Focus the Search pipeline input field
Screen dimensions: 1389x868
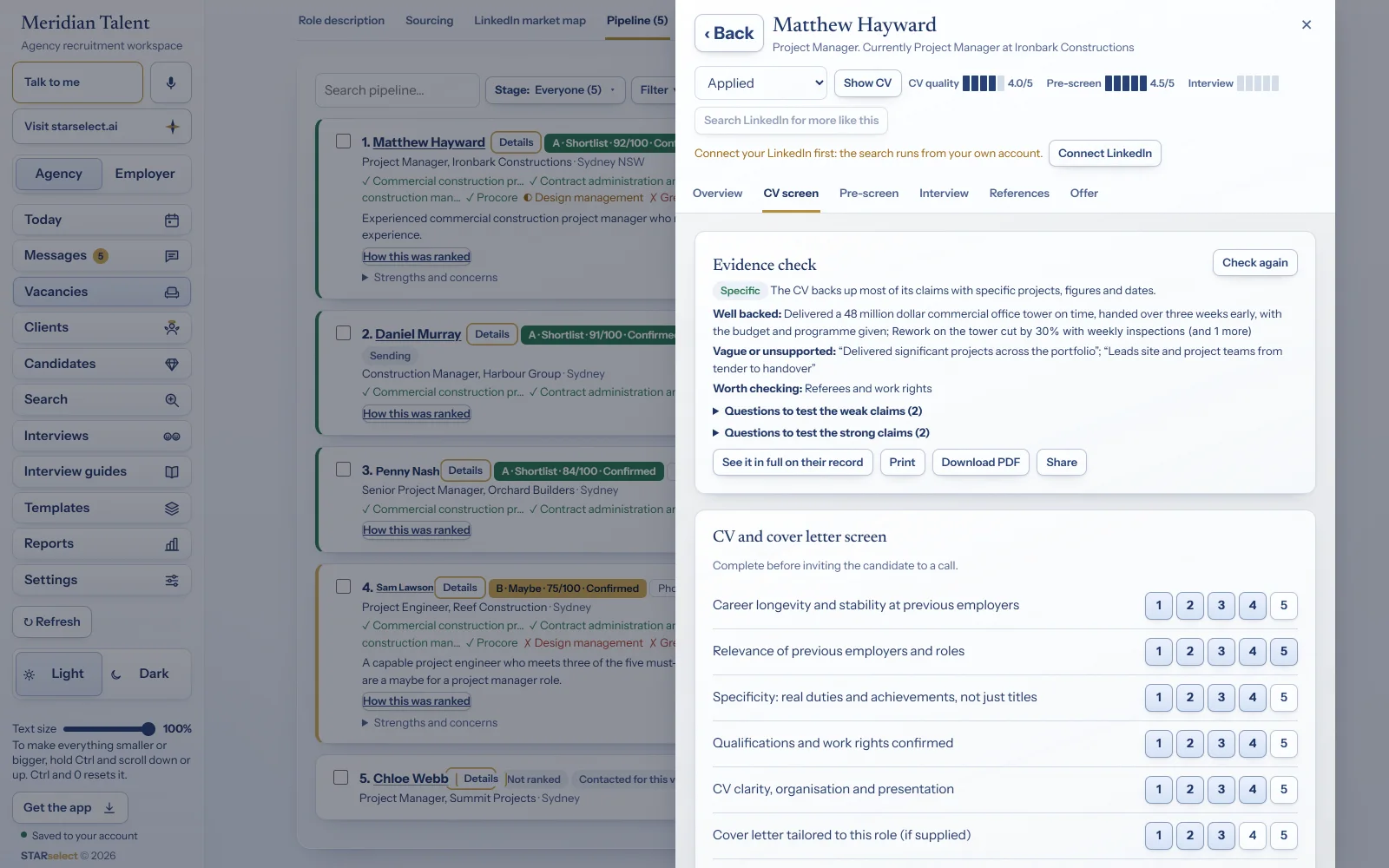(x=397, y=90)
